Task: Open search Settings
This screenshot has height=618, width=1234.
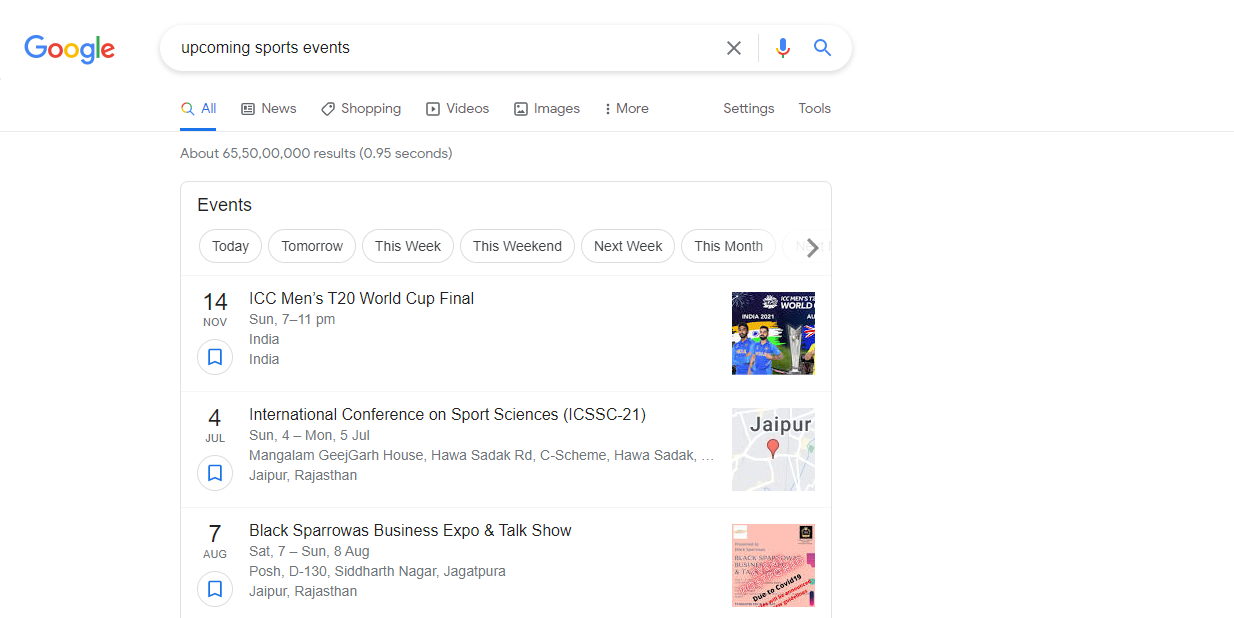Action: pyautogui.click(x=749, y=108)
